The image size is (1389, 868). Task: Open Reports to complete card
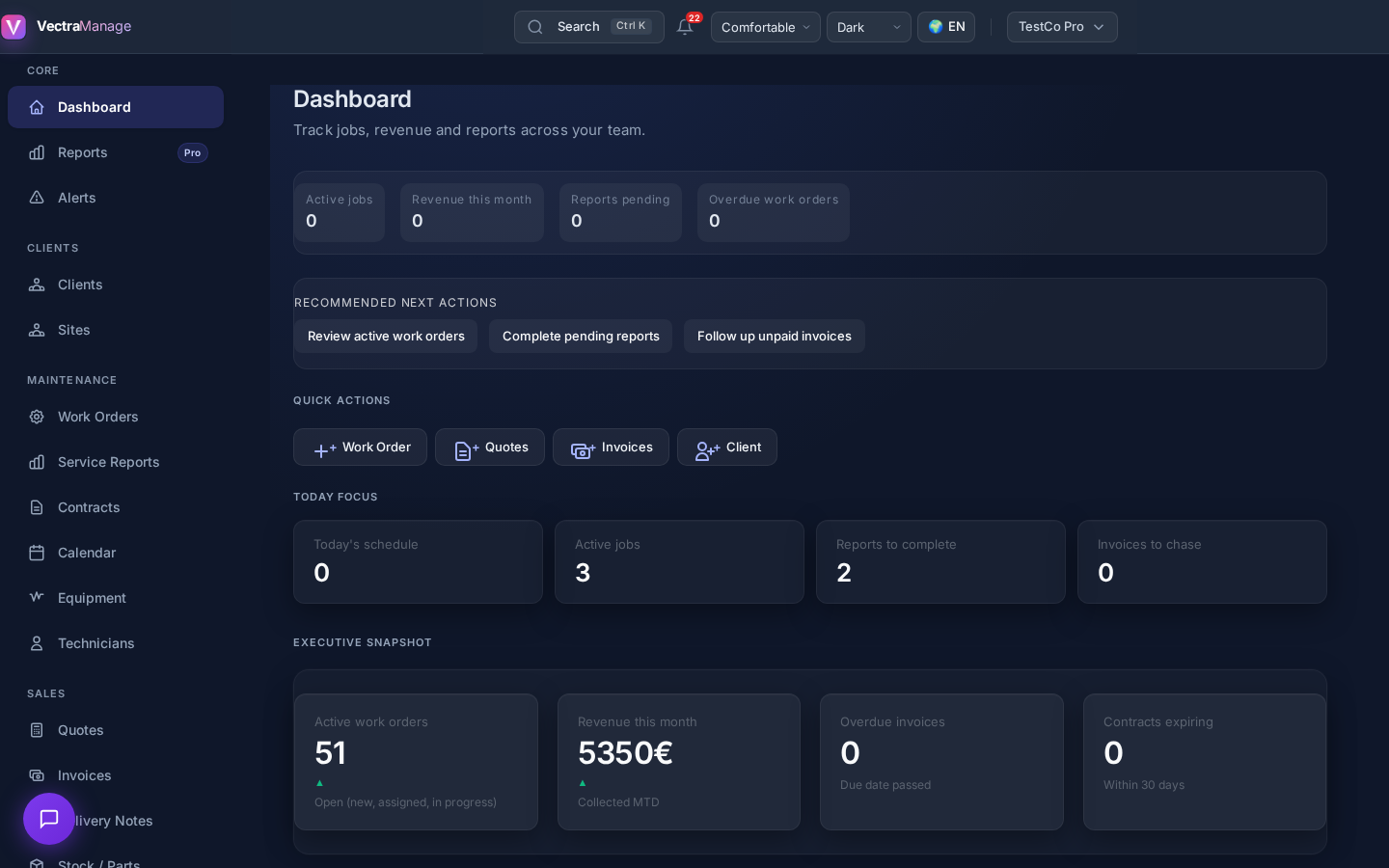click(x=940, y=562)
